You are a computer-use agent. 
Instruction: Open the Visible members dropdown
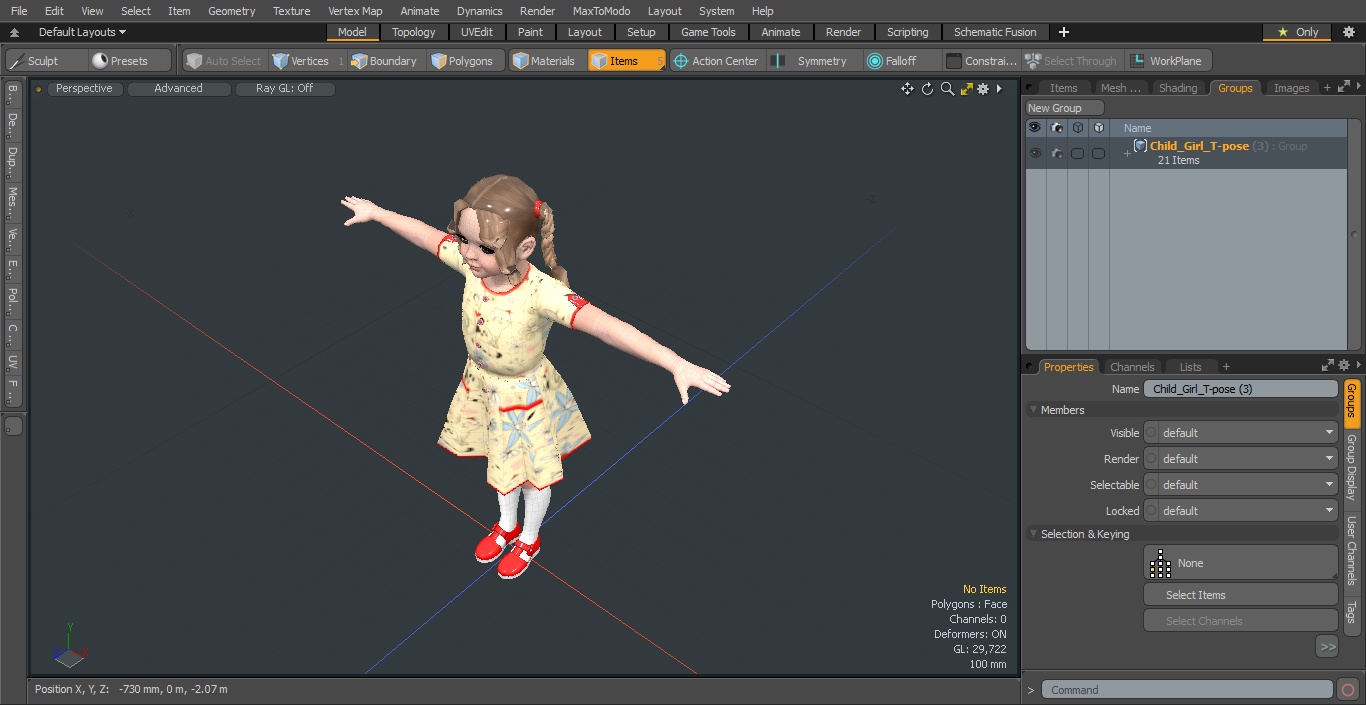tap(1240, 433)
